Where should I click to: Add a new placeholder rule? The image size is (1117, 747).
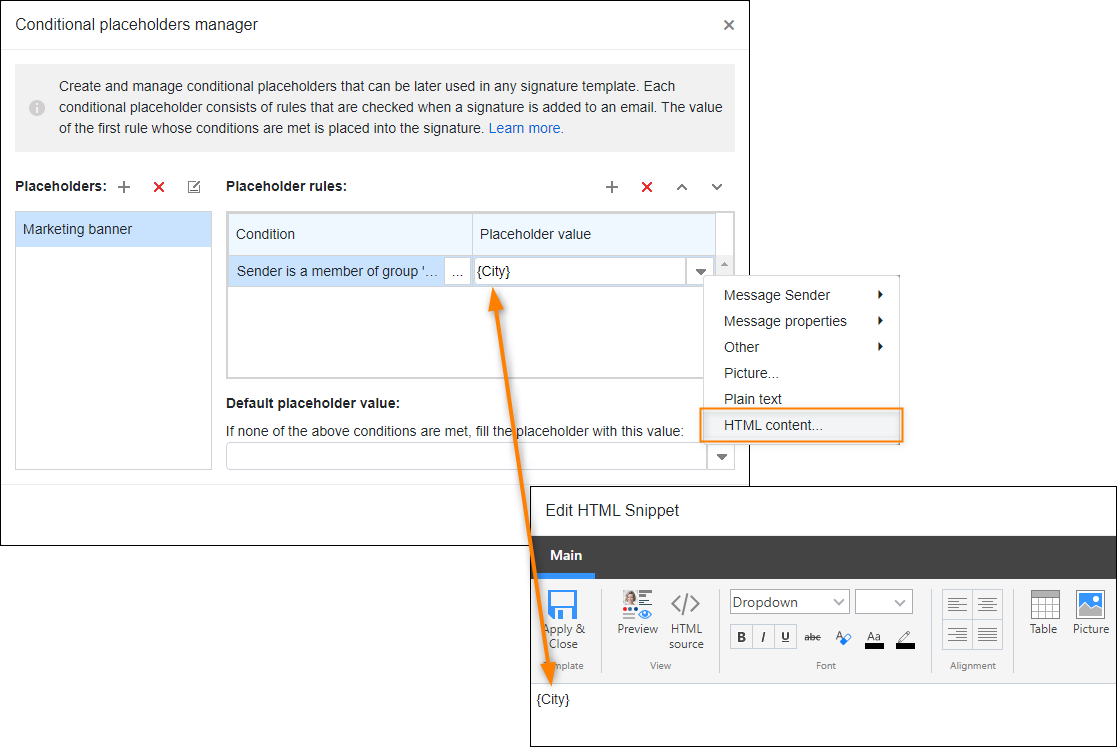(612, 187)
